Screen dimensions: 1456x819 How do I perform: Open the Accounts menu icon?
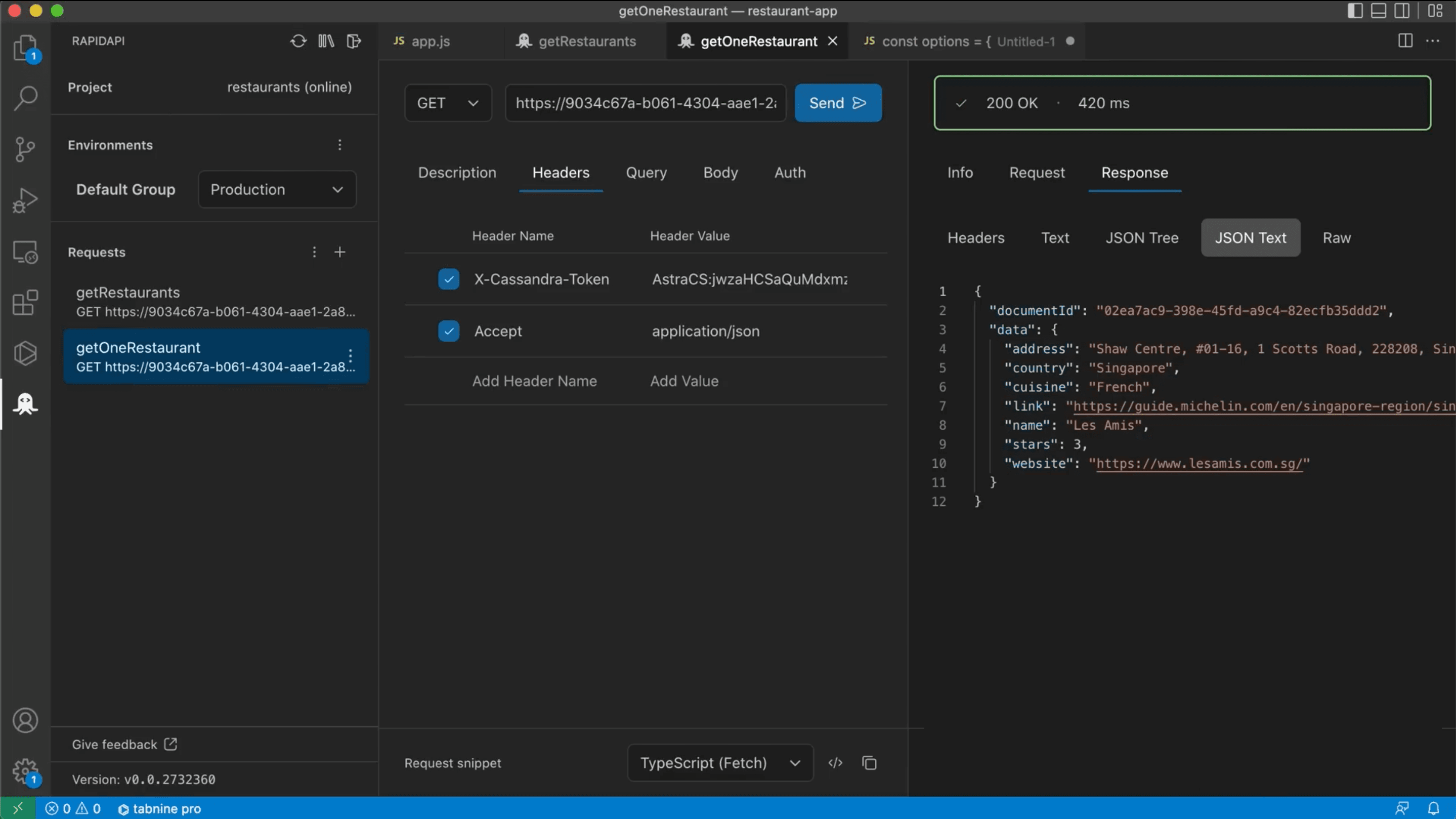coord(25,721)
